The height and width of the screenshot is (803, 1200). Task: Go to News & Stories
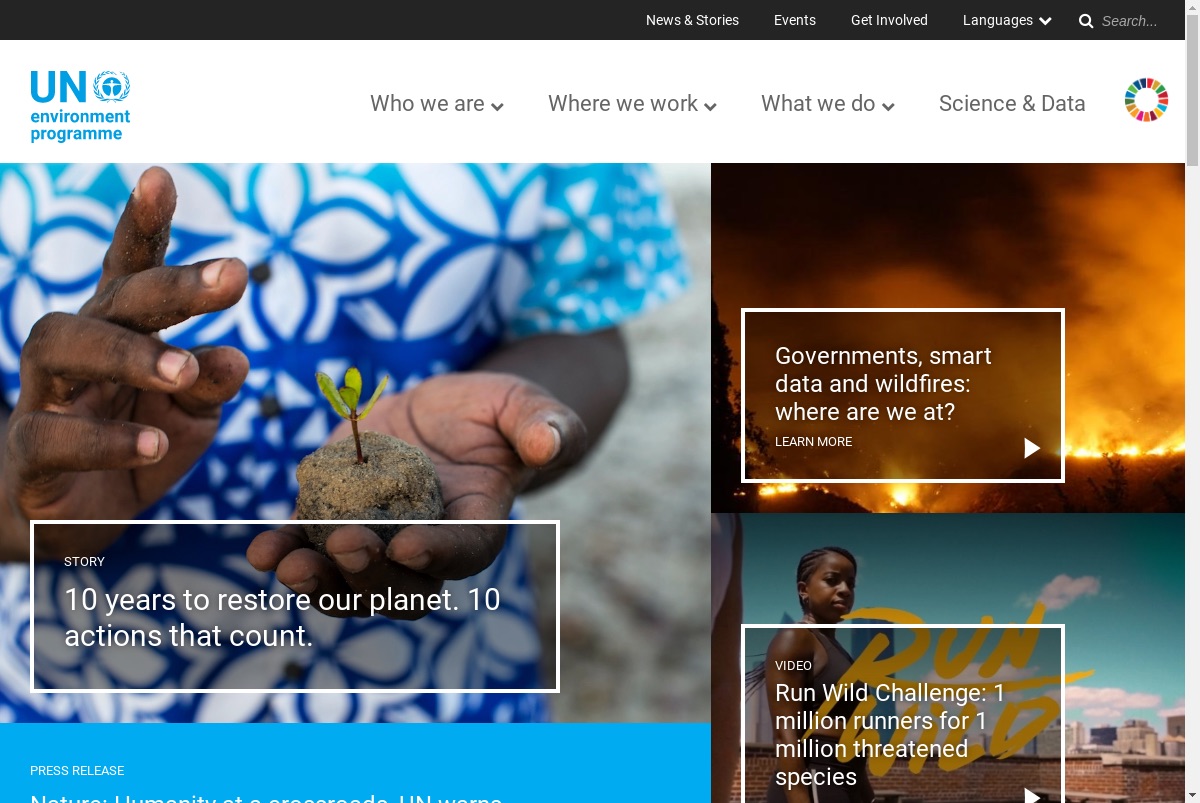pyautogui.click(x=692, y=20)
